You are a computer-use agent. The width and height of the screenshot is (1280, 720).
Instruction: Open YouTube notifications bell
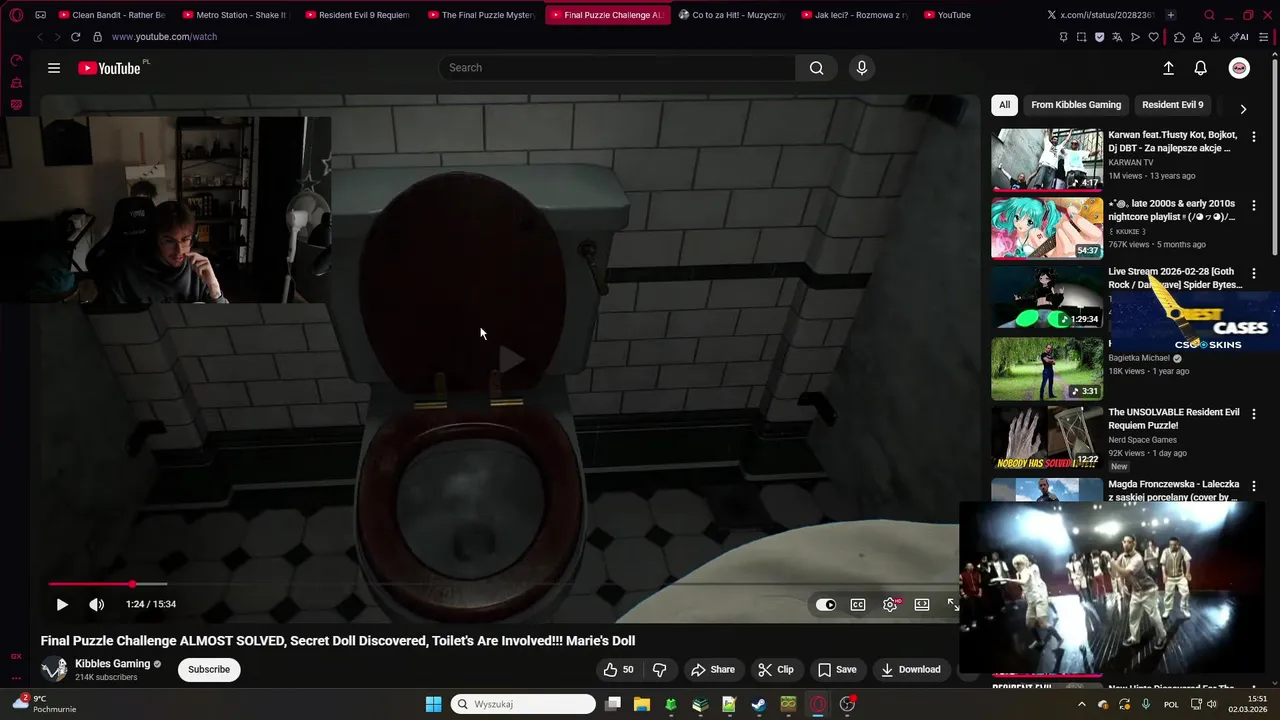(1201, 68)
